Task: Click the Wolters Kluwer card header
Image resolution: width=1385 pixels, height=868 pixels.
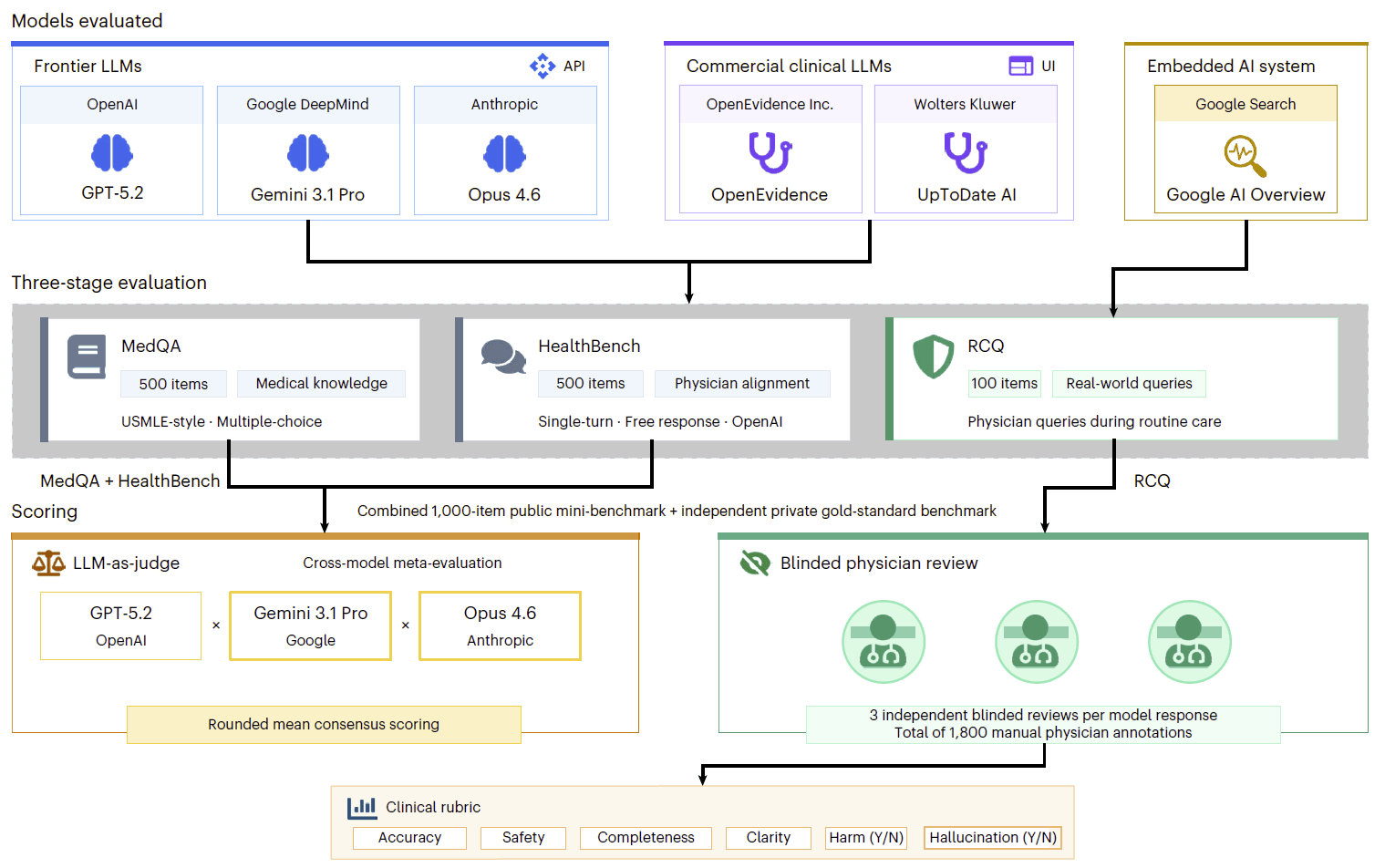Action: tap(966, 104)
